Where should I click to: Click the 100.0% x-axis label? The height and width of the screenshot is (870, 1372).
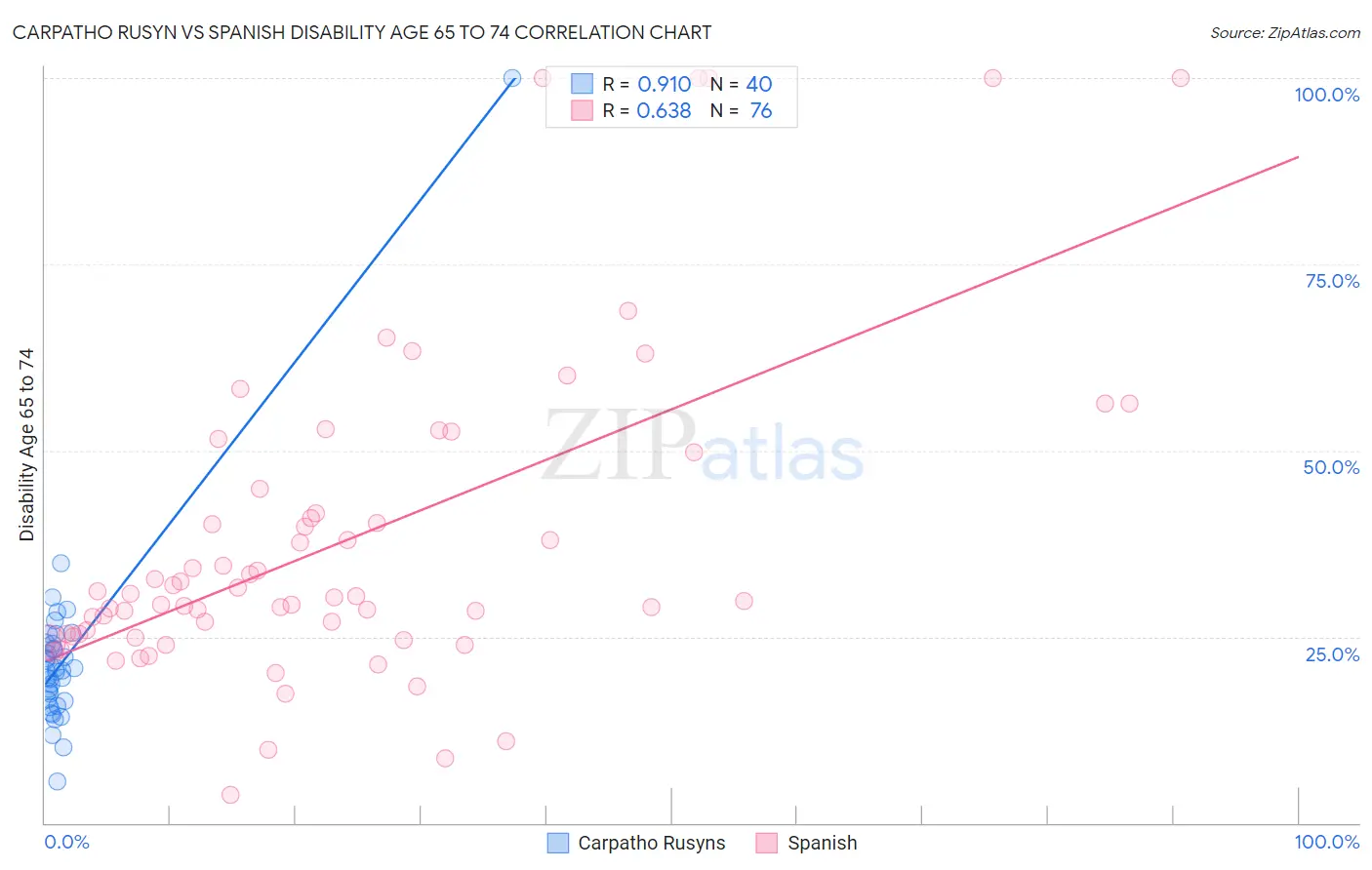click(1326, 842)
